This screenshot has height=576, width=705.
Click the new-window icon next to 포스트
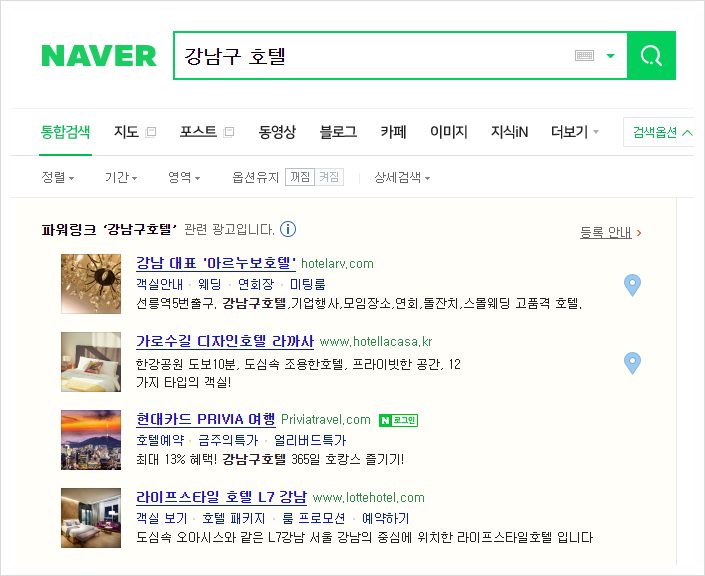[229, 132]
